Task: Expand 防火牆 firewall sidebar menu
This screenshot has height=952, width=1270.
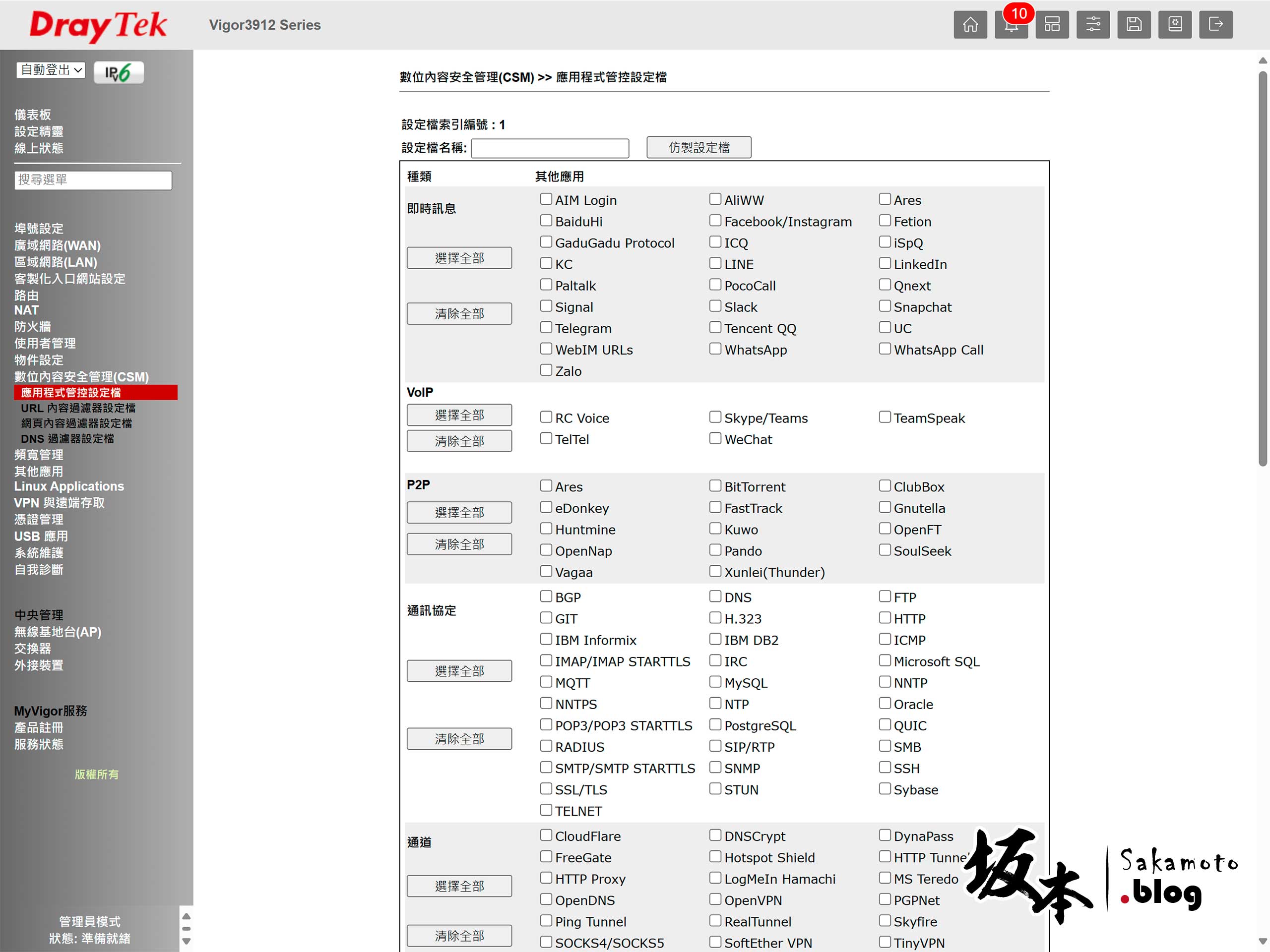Action: [x=33, y=327]
